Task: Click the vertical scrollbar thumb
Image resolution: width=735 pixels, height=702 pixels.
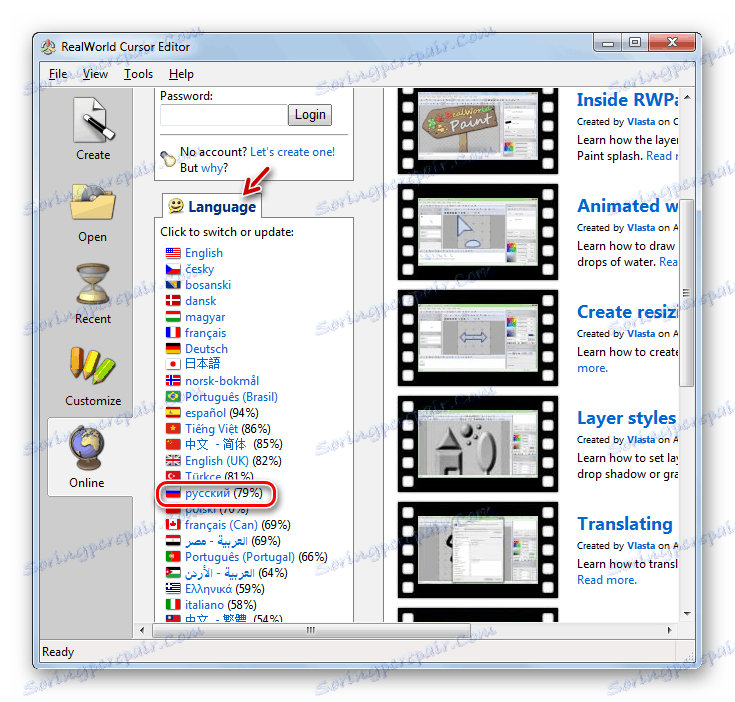Action: point(687,292)
